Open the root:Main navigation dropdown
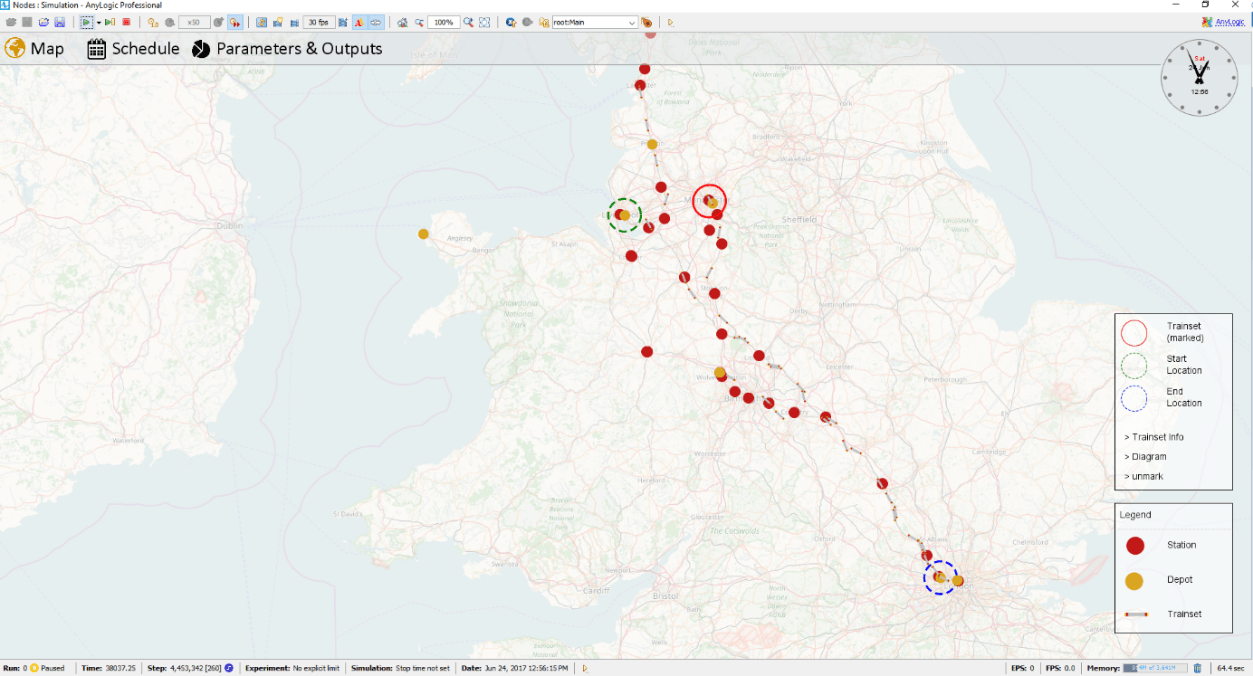This screenshot has height=676, width=1253. [x=595, y=22]
